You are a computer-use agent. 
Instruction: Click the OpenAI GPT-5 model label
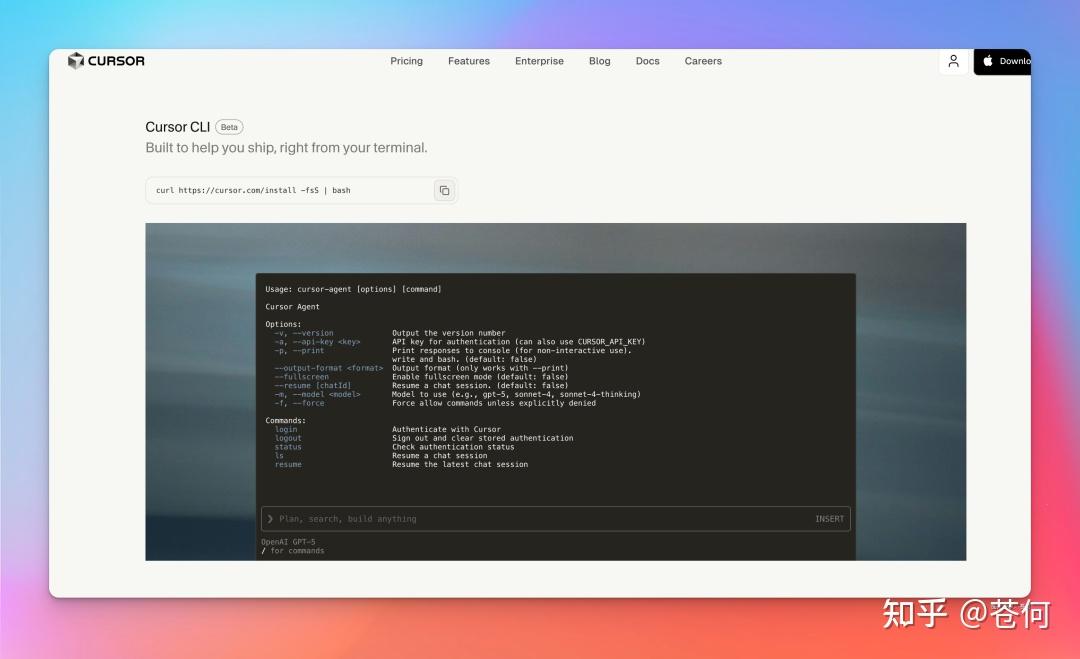click(x=289, y=542)
